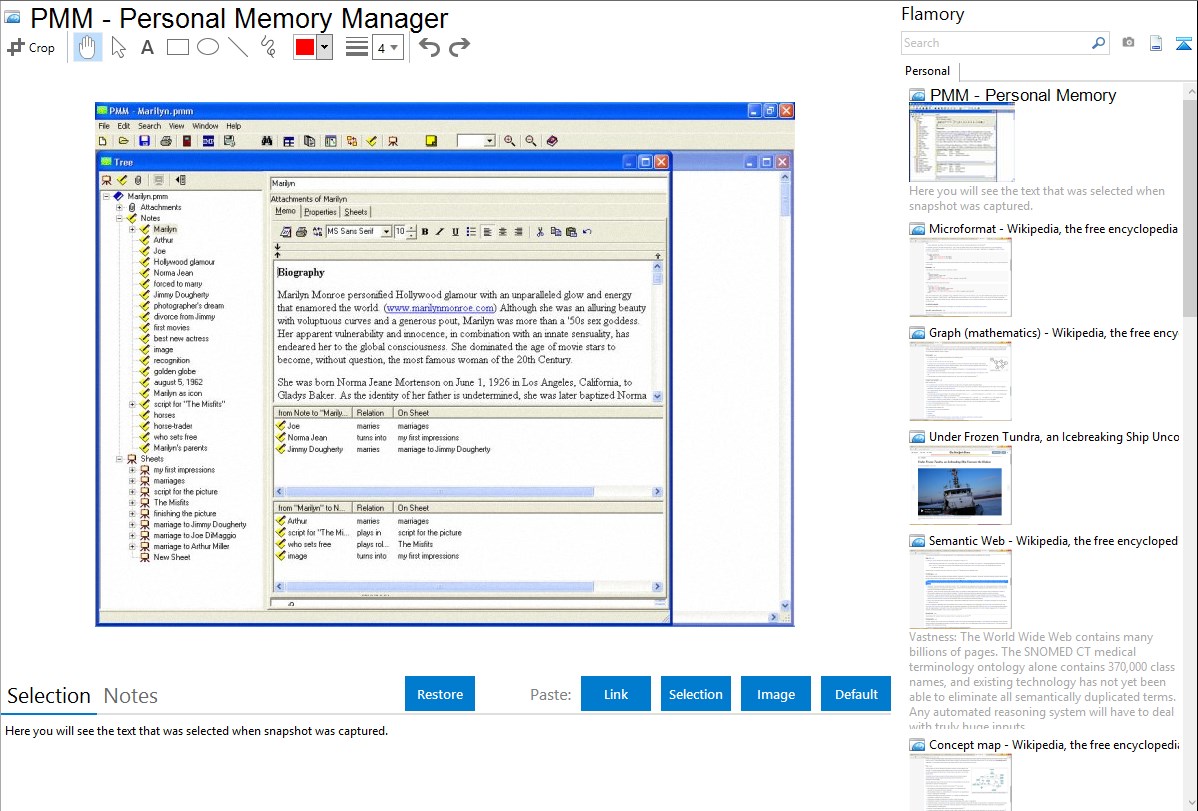Switch to the Notes tab
1198x811 pixels.
click(131, 696)
